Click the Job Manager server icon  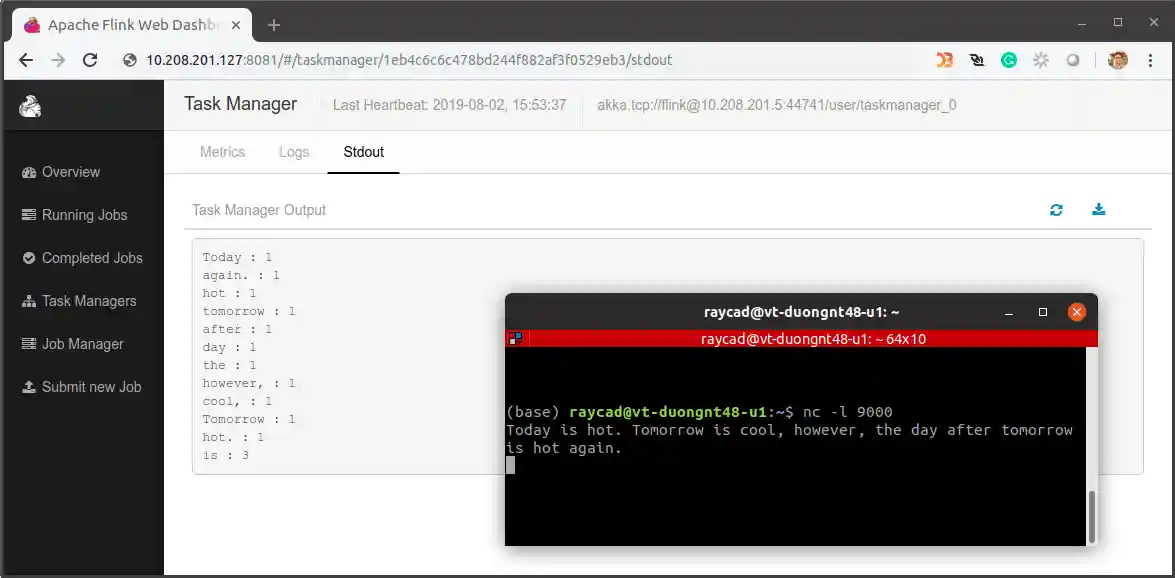(x=29, y=344)
